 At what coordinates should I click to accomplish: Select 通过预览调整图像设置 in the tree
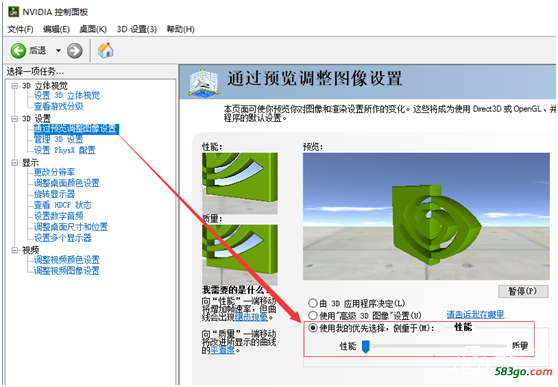[76, 129]
